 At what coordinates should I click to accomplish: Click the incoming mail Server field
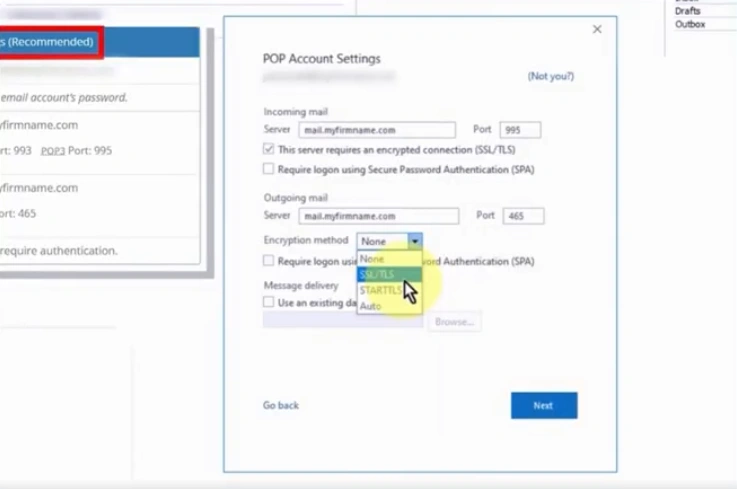tap(377, 130)
